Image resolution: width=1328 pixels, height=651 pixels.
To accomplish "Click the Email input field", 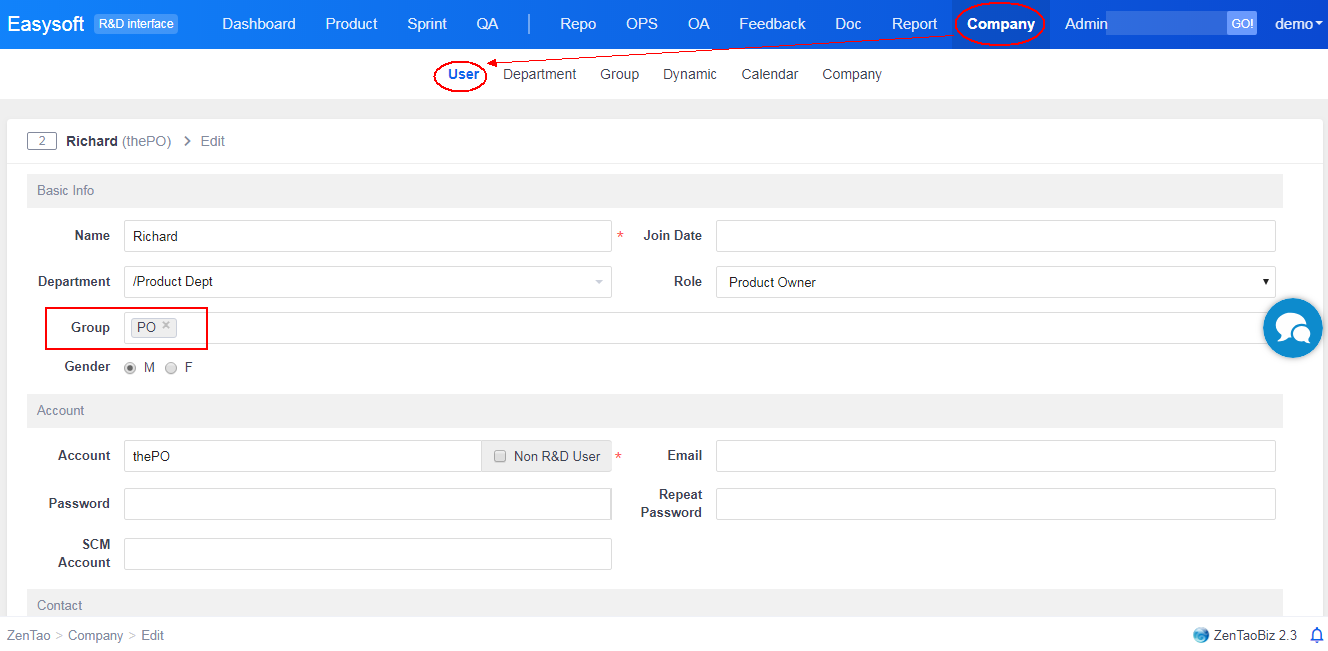I will [995, 456].
